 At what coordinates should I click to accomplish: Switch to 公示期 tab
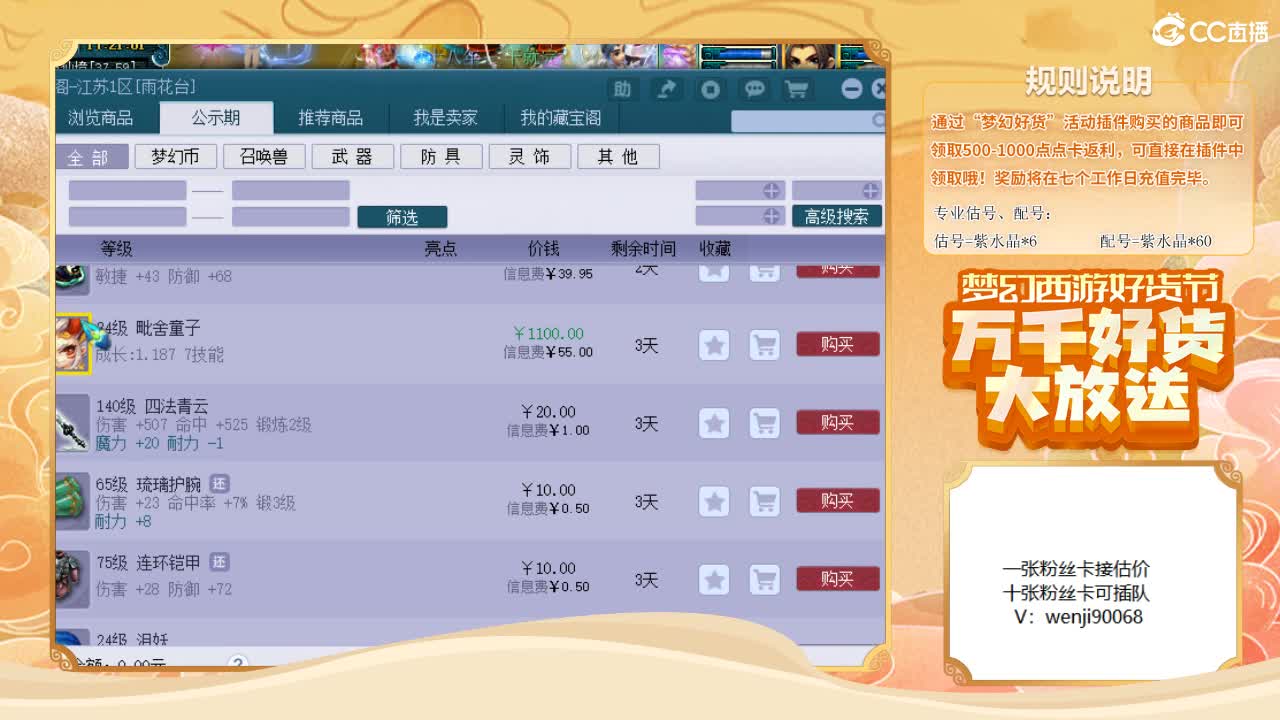point(216,118)
